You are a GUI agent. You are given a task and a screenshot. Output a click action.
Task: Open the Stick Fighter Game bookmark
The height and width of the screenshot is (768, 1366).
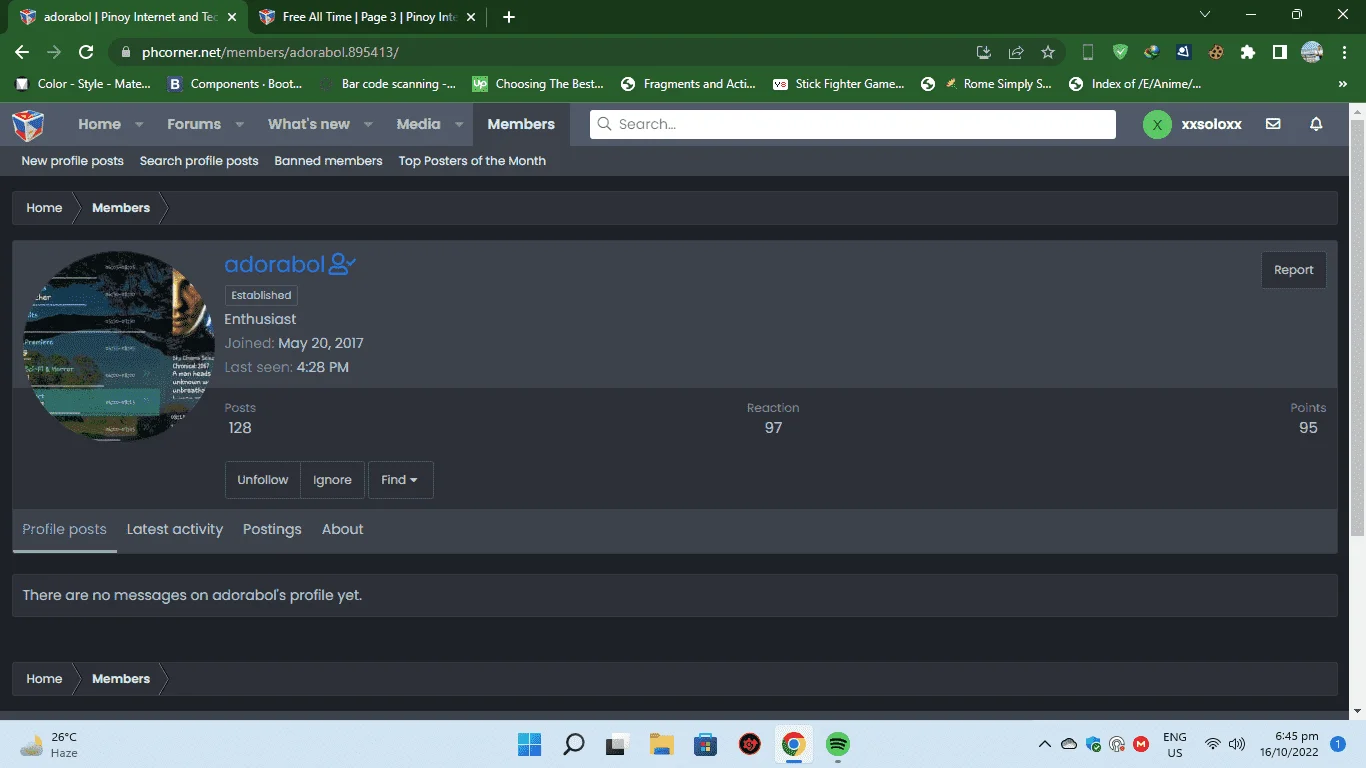tap(839, 84)
